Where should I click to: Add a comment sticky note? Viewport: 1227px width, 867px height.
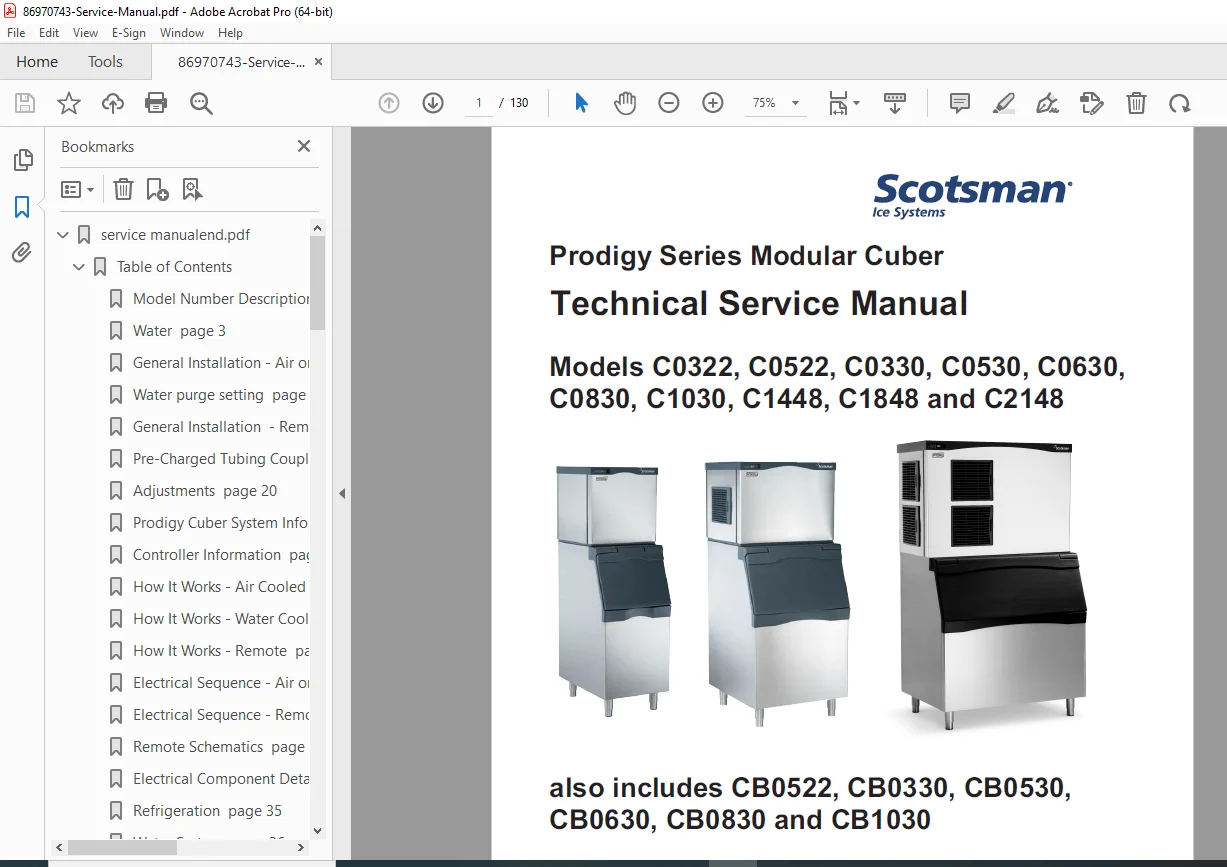(960, 103)
